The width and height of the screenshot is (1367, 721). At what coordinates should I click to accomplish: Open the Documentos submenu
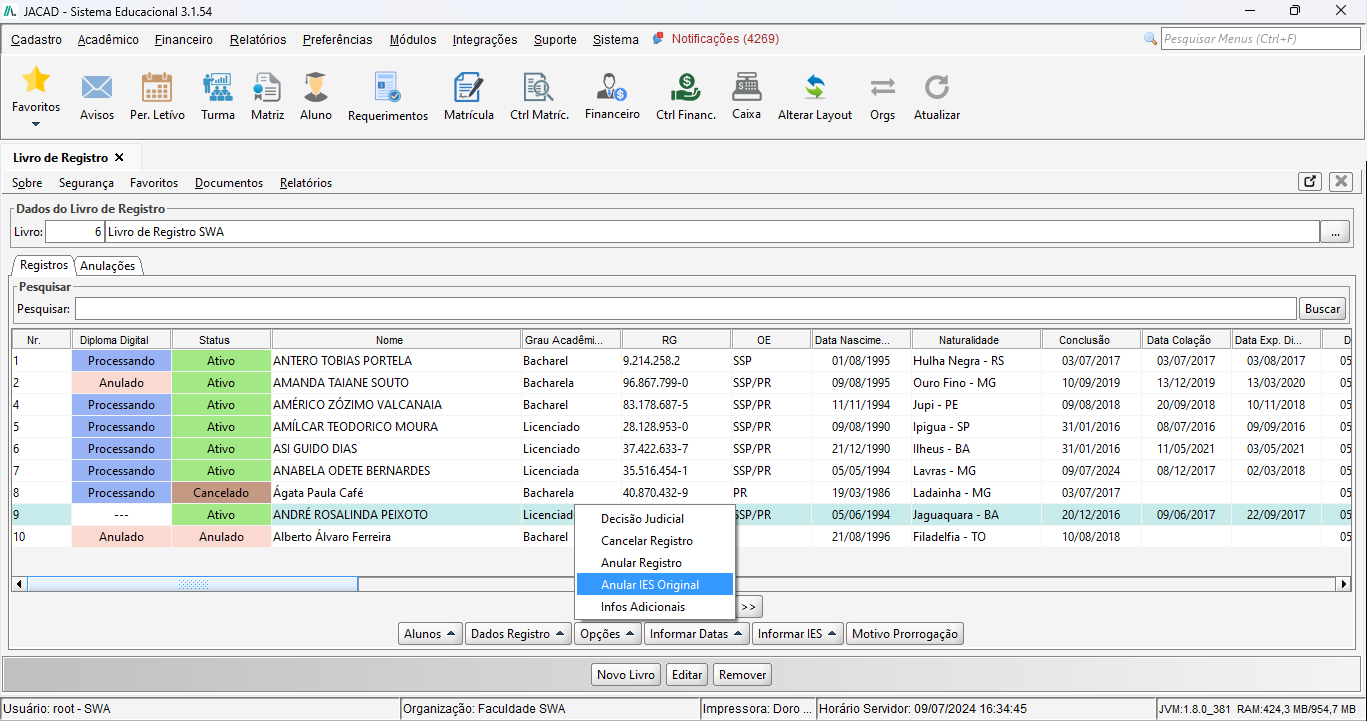pos(229,183)
